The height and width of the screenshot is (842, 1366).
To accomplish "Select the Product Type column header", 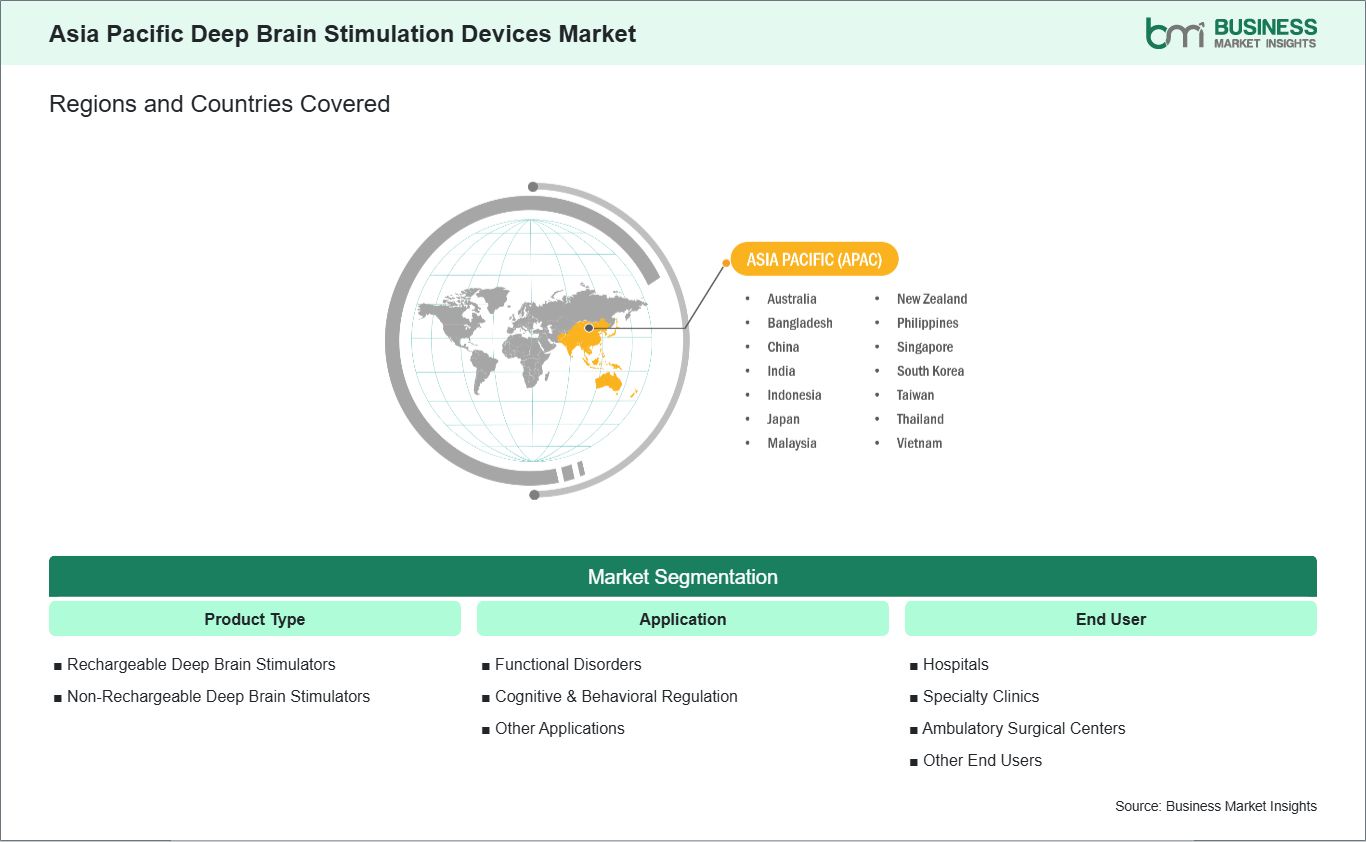I will click(255, 619).
